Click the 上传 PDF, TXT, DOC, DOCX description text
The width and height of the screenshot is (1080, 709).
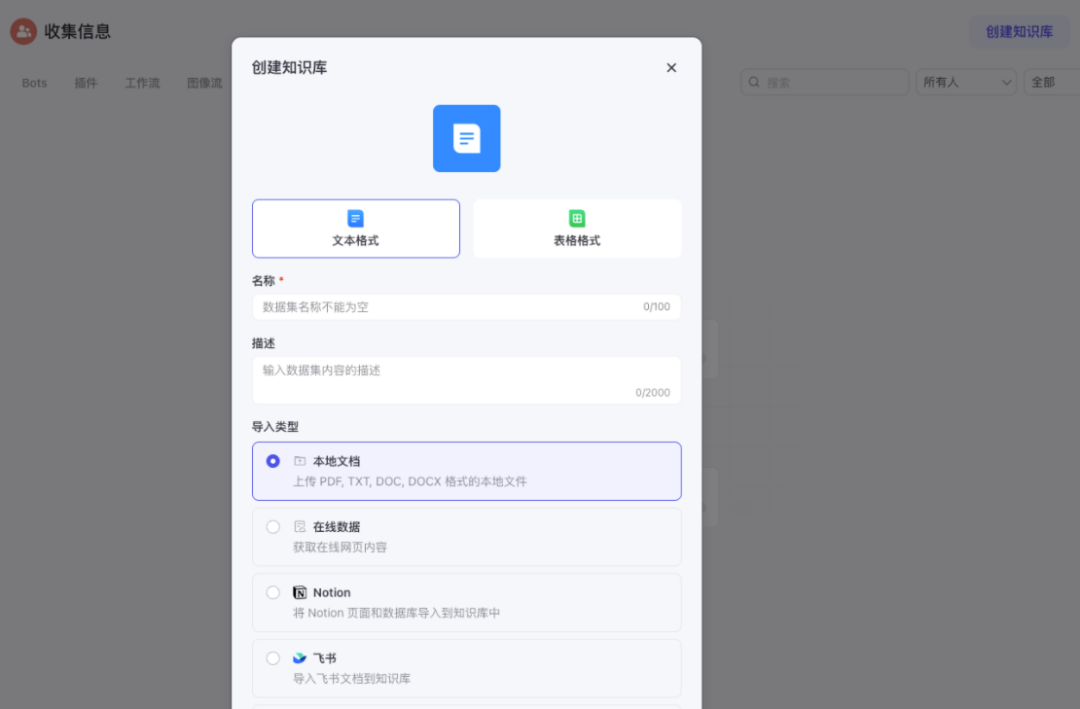(x=410, y=482)
